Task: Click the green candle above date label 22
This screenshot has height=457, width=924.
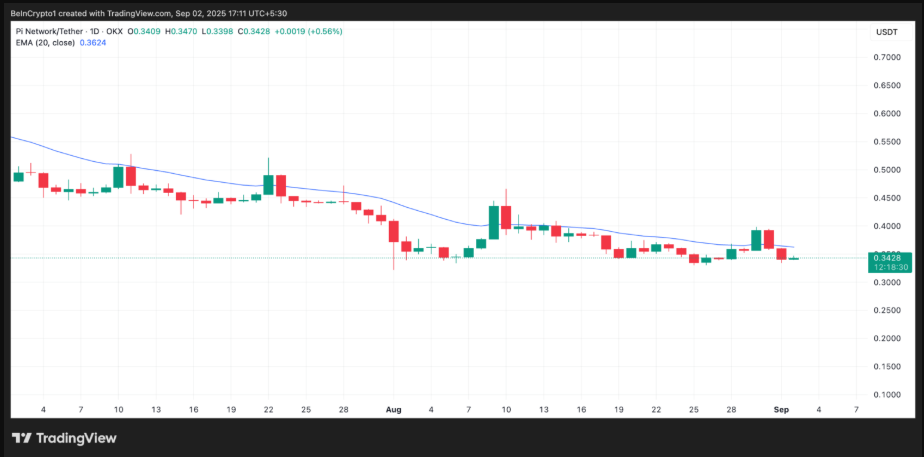Action: (x=268, y=184)
